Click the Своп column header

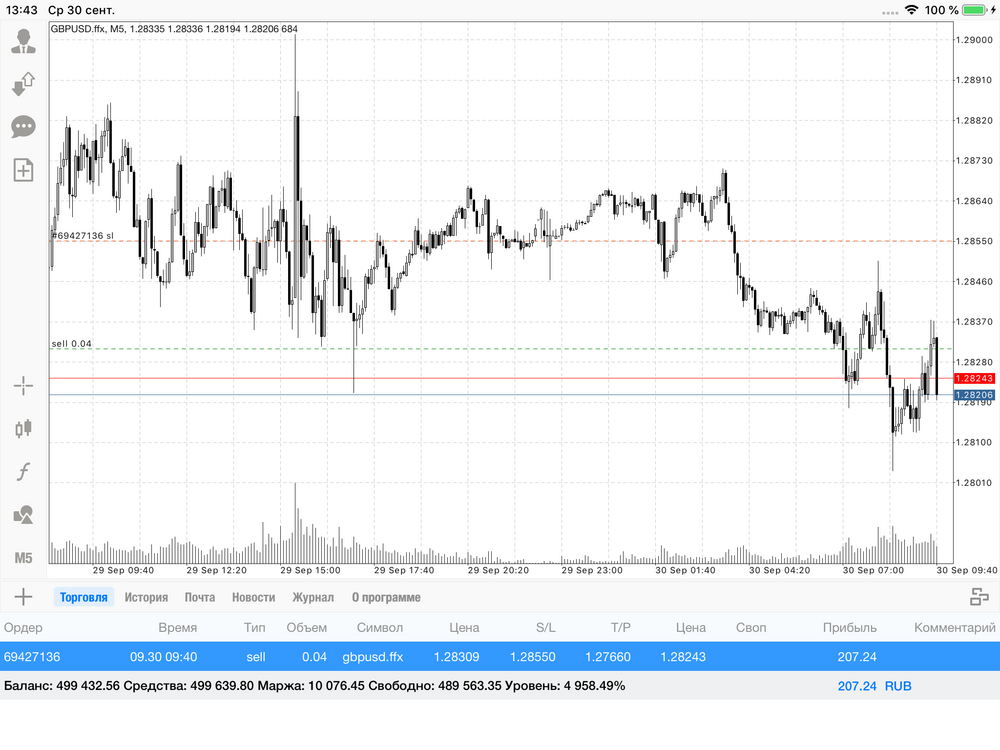pyautogui.click(x=751, y=628)
